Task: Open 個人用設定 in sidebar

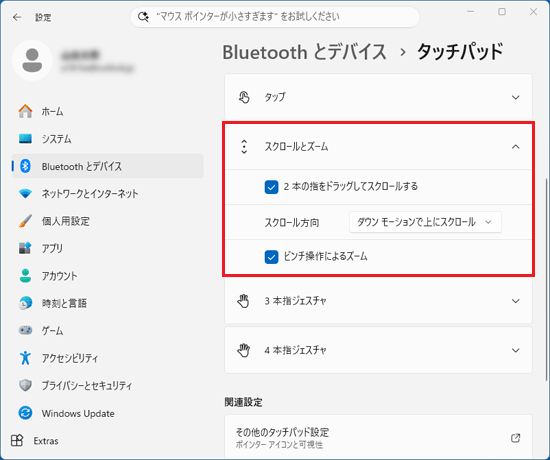Action: point(107,221)
